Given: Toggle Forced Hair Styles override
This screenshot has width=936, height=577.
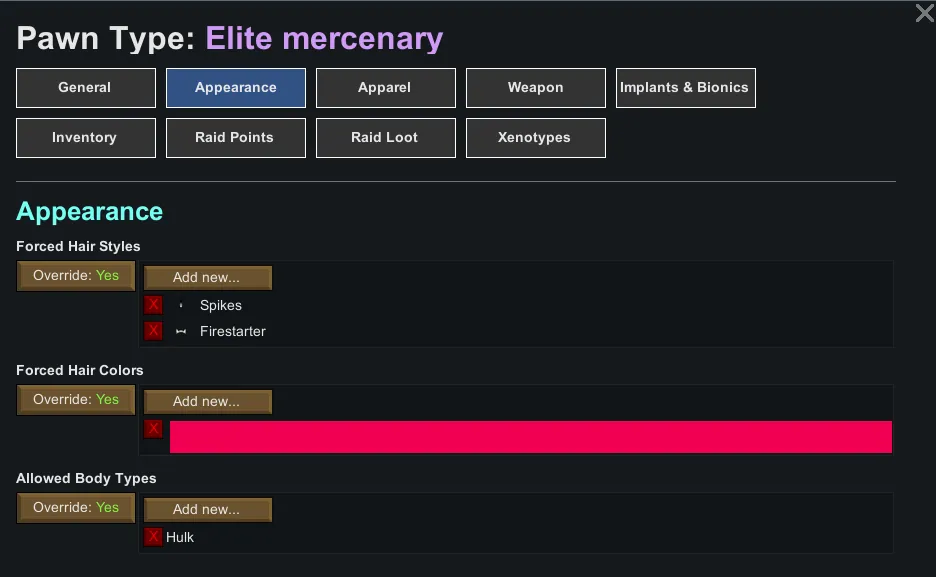Looking at the screenshot, I should tap(76, 276).
